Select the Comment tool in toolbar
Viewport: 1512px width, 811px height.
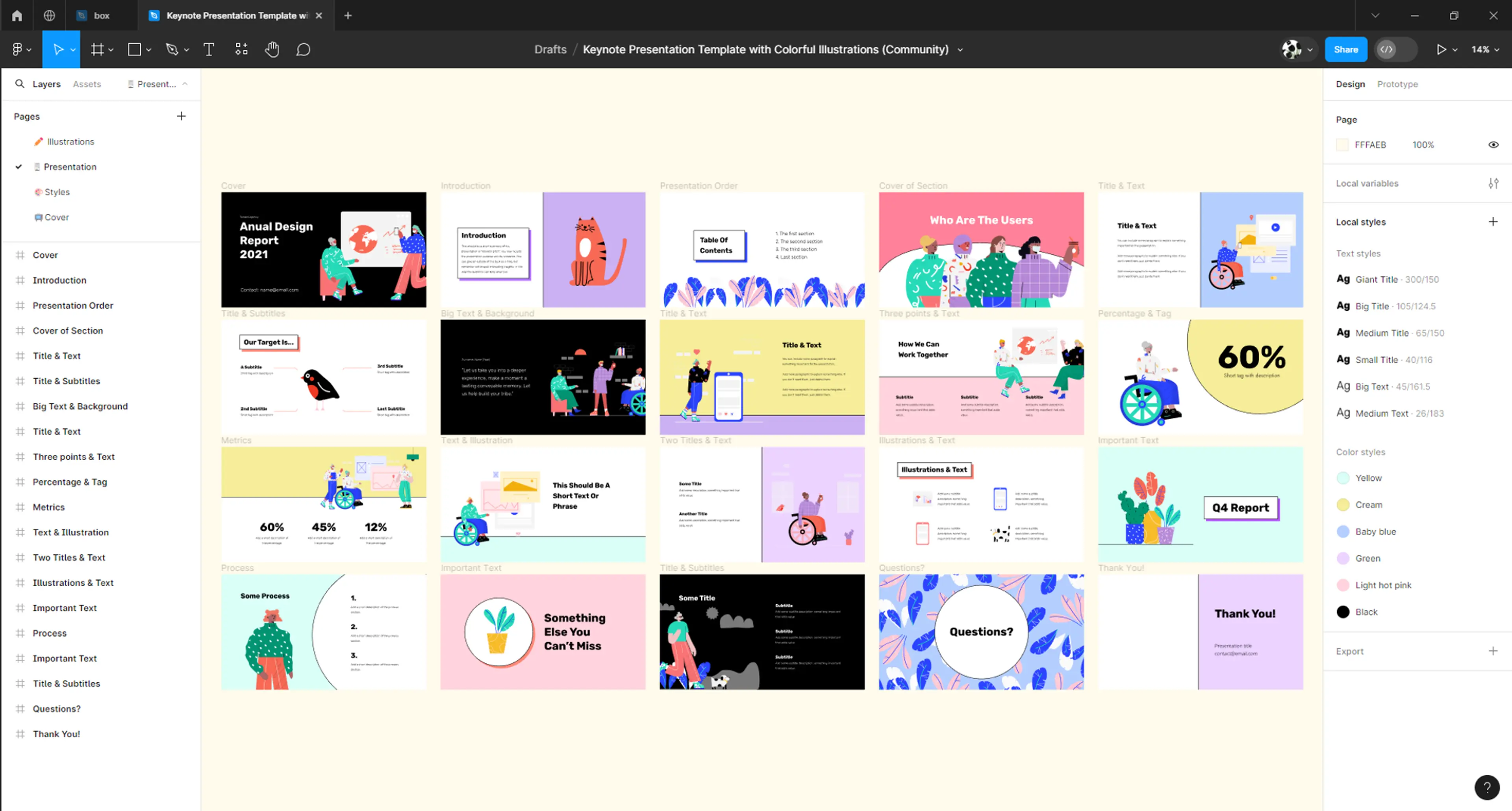[303, 49]
